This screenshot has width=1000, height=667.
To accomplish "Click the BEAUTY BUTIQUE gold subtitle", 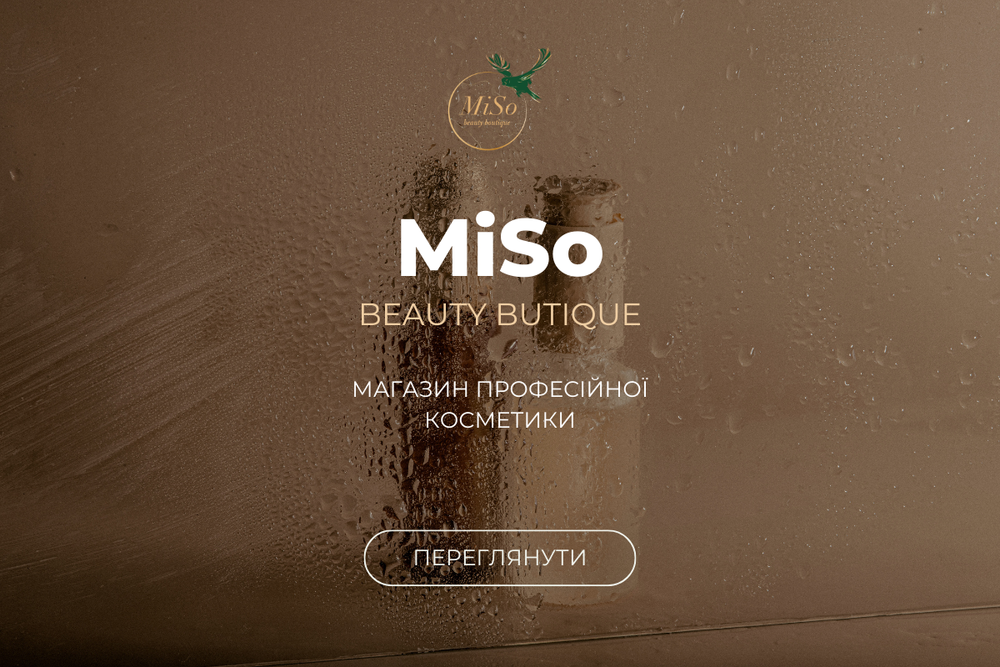I will [500, 314].
